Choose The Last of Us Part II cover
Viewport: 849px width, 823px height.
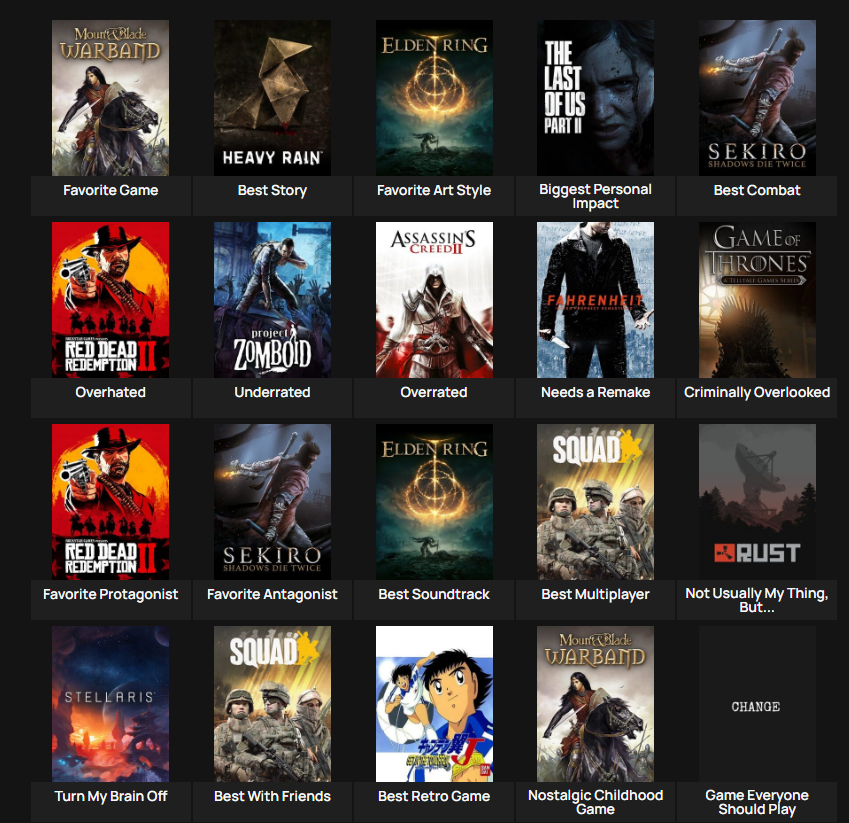click(595, 98)
